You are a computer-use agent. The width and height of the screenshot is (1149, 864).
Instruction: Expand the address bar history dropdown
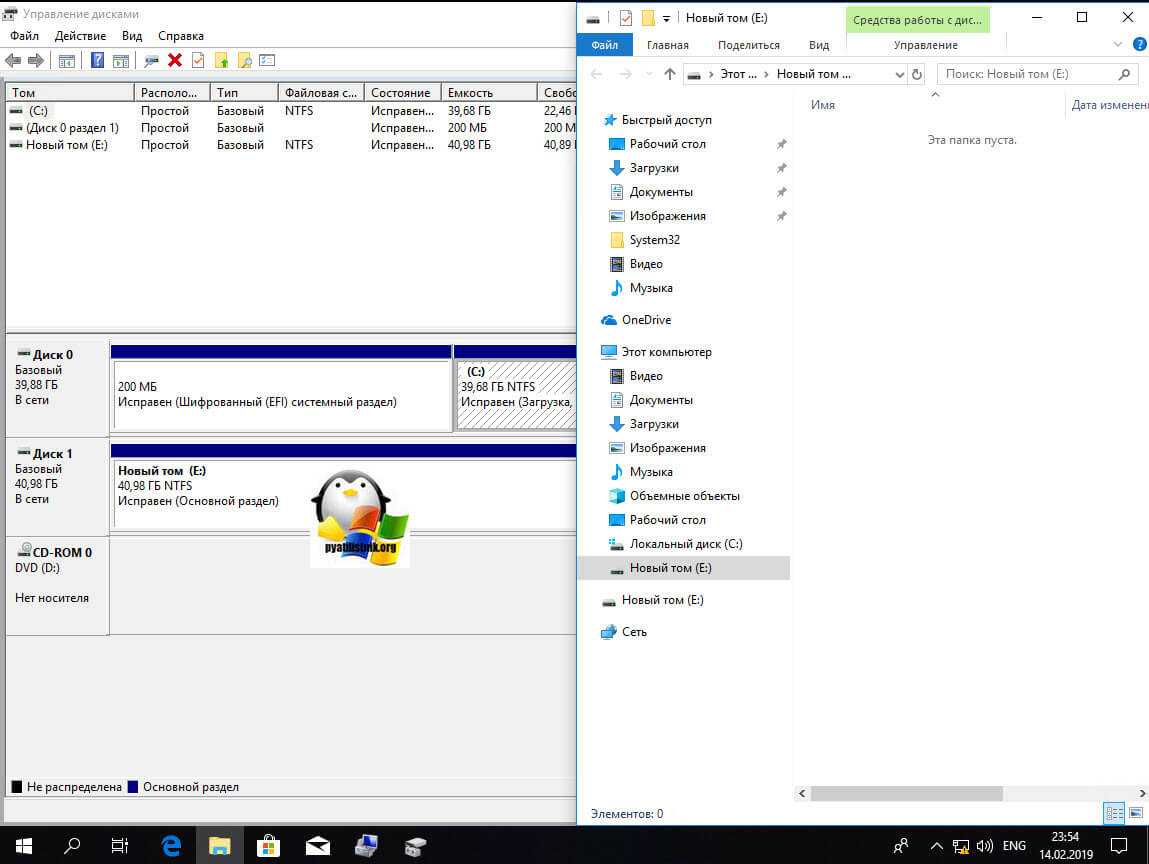click(898, 74)
